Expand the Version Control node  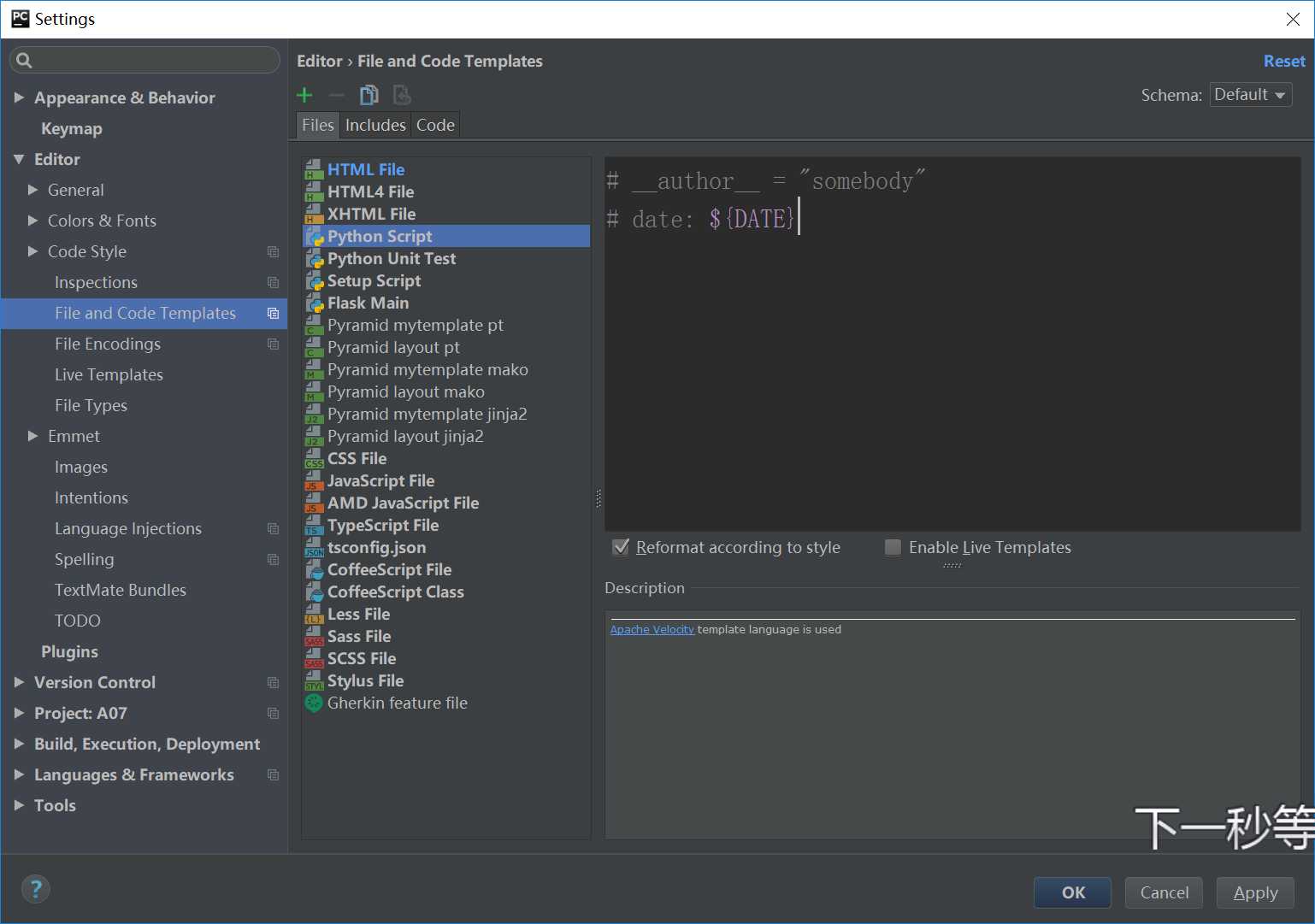pos(19,683)
